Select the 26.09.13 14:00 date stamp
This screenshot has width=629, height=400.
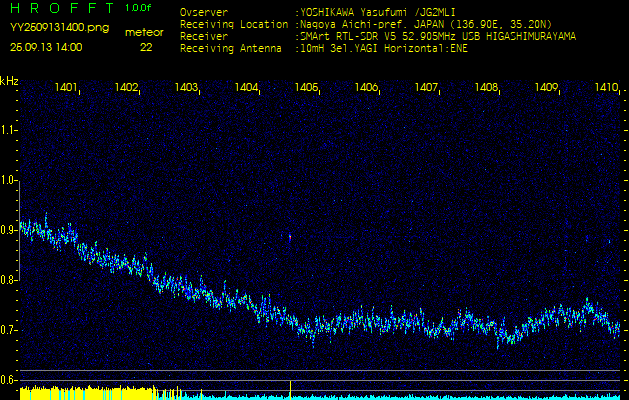point(47,47)
